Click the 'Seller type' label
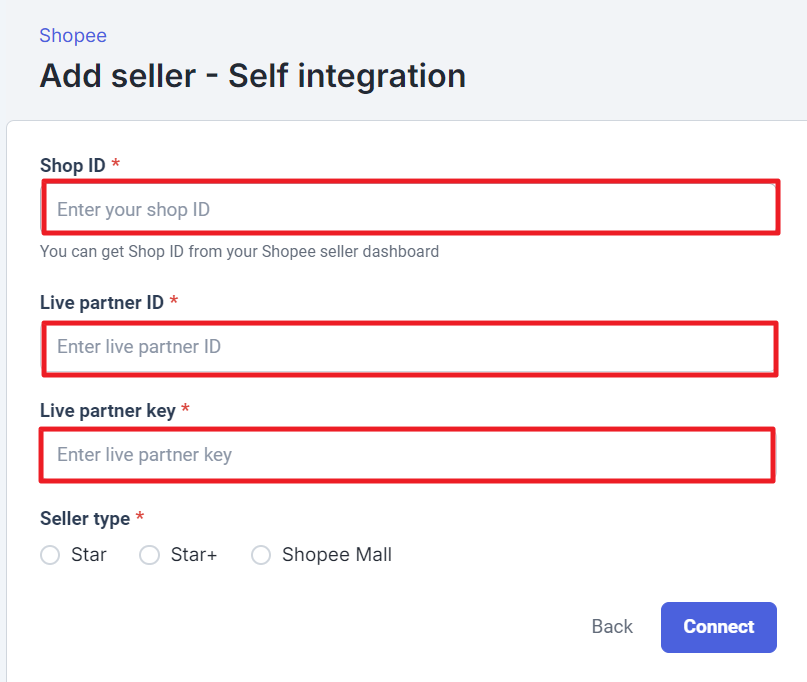Viewport: 807px width, 682px height. [x=85, y=518]
